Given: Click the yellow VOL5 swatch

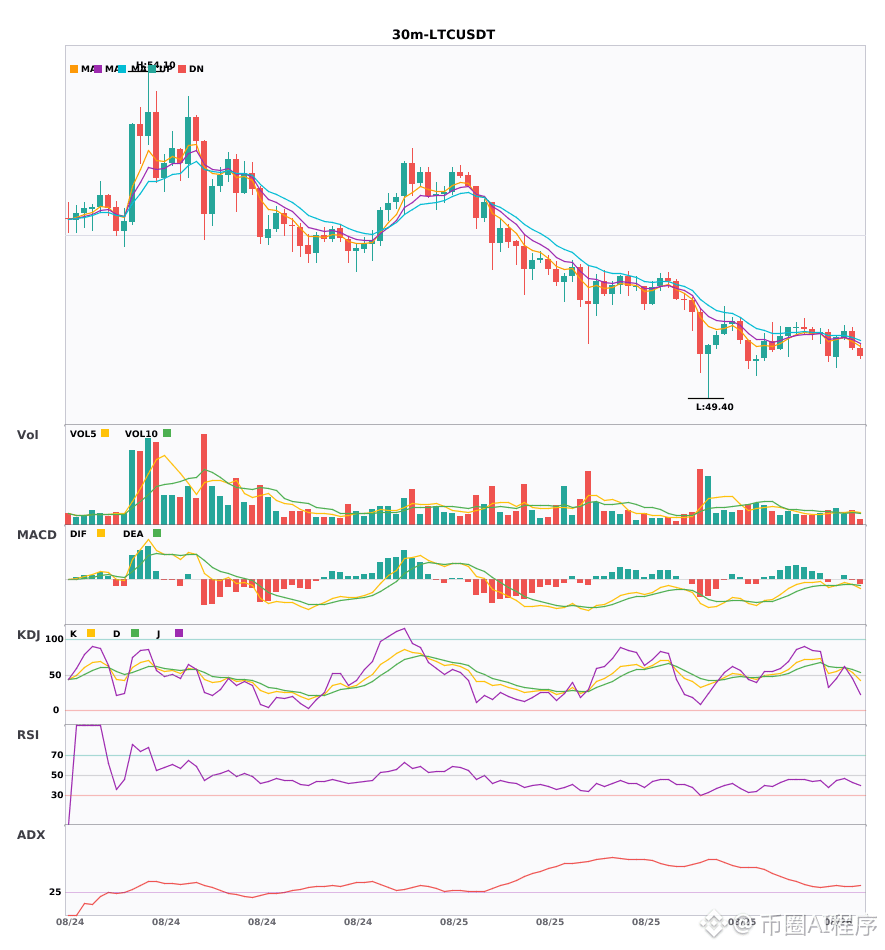Looking at the screenshot, I should coord(105,433).
